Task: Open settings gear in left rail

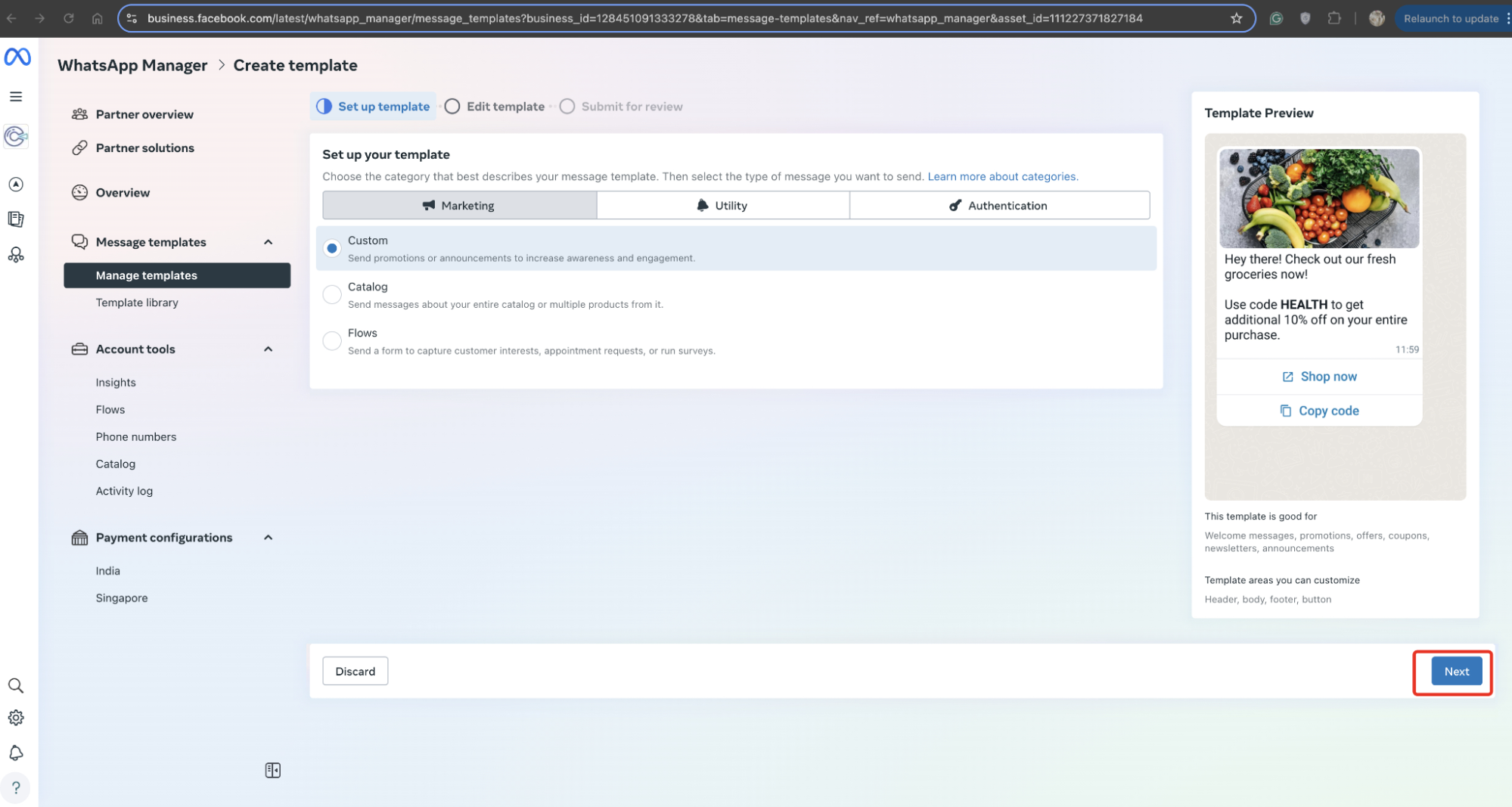Action: pos(16,718)
